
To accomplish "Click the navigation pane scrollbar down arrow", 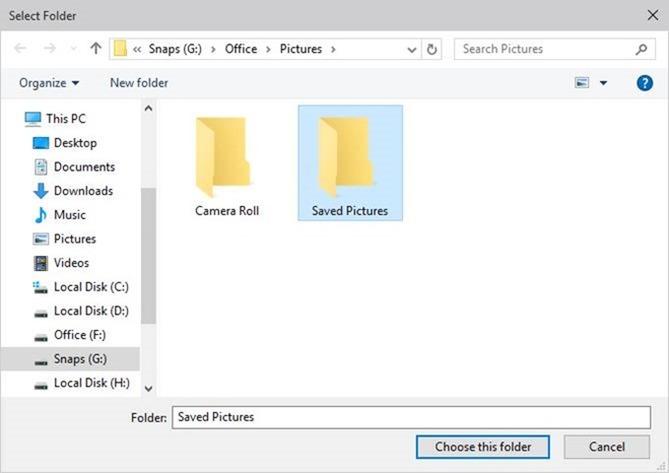I will [149, 388].
